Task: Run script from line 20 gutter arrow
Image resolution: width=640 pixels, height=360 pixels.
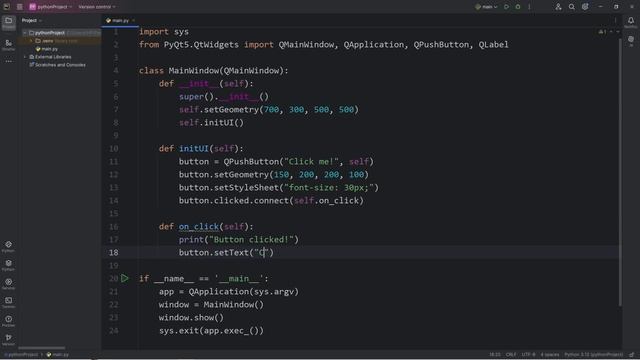Action: tap(124, 278)
